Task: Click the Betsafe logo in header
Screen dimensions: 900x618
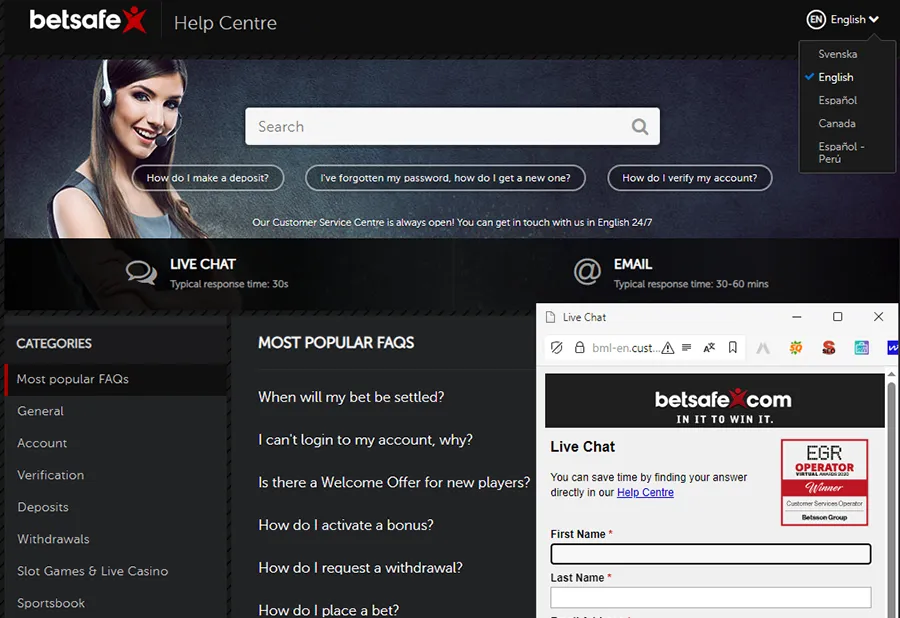Action: pos(88,20)
